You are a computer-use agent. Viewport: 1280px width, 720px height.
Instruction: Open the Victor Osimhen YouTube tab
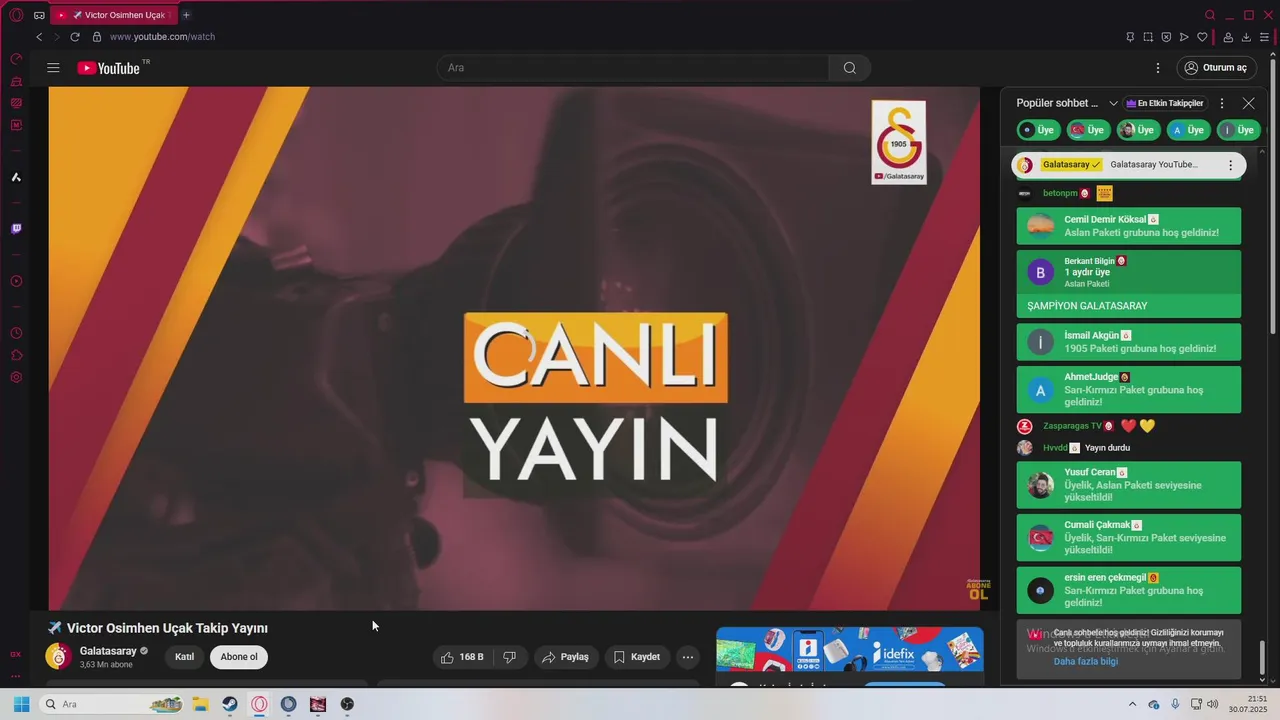[x=113, y=15]
